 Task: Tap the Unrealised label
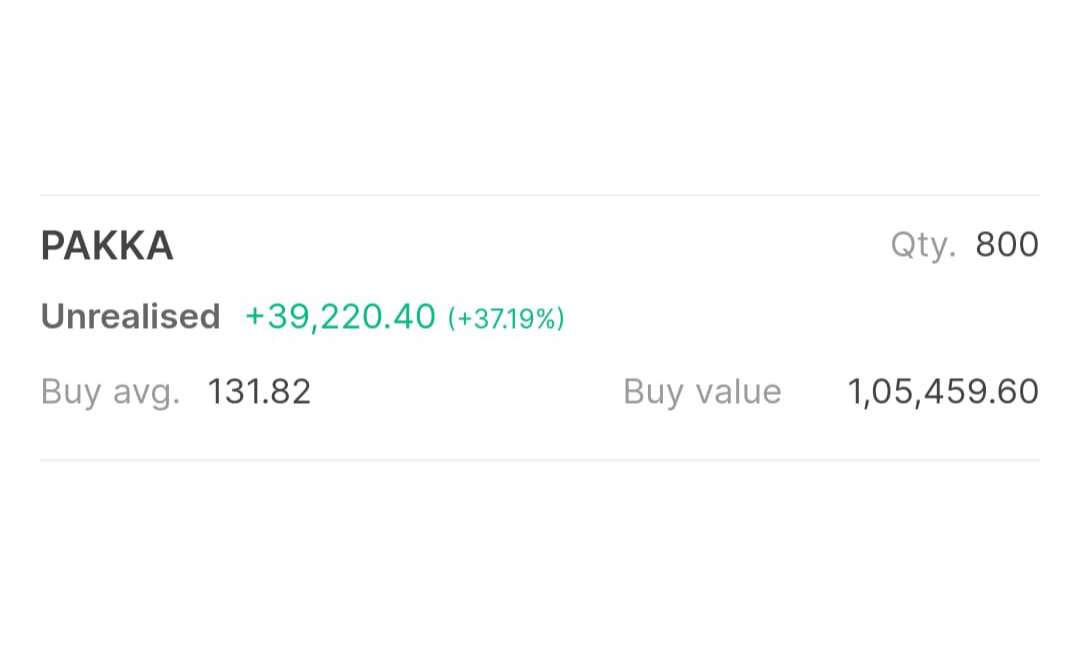pos(130,317)
